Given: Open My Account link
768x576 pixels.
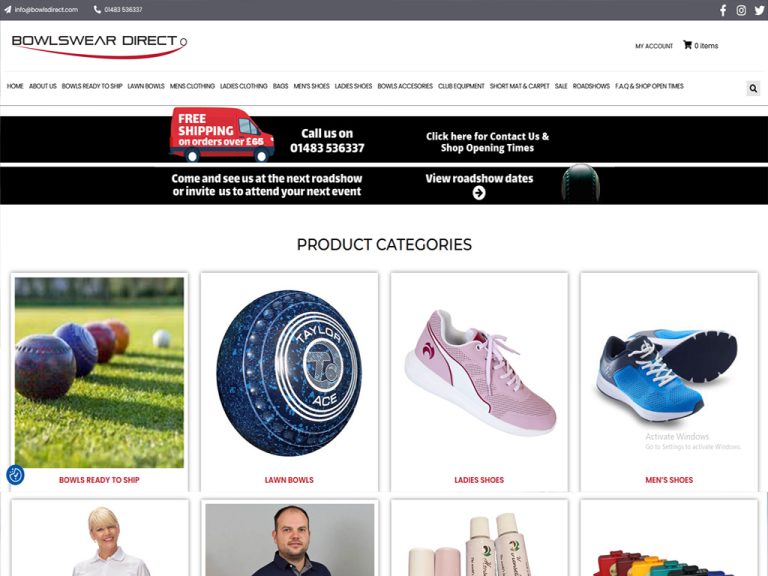Looking at the screenshot, I should pyautogui.click(x=654, y=46).
